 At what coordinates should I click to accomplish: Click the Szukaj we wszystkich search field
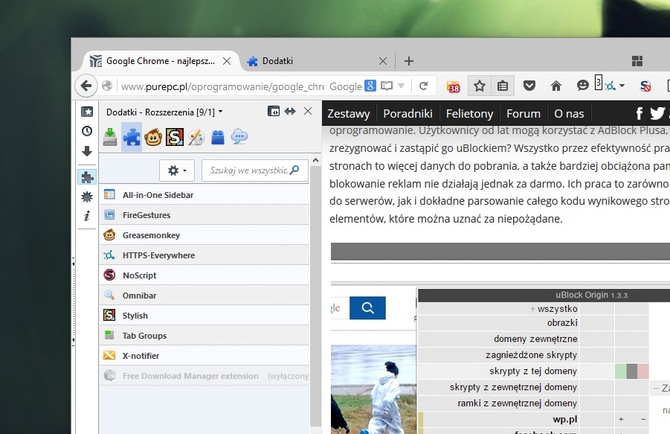click(255, 170)
